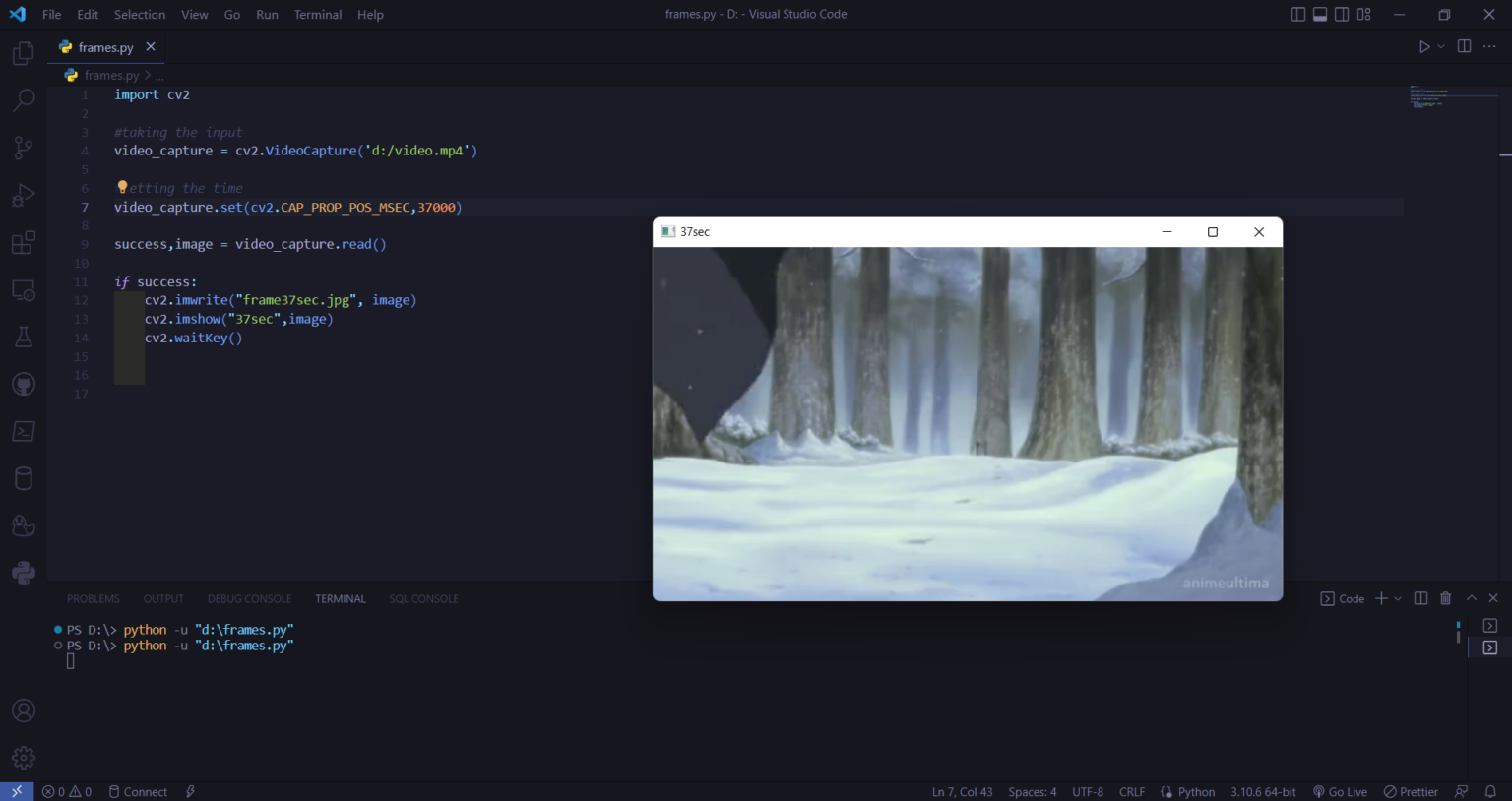
Task: Click Go Live in the status bar
Action: click(x=1340, y=792)
